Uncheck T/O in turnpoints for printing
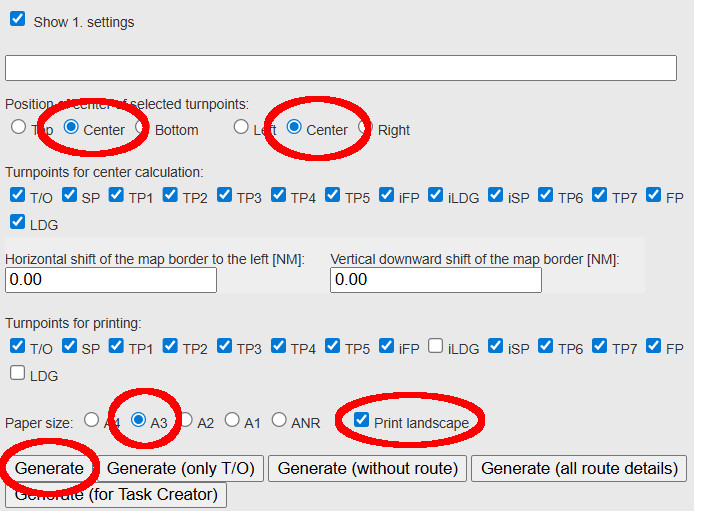 point(18,346)
